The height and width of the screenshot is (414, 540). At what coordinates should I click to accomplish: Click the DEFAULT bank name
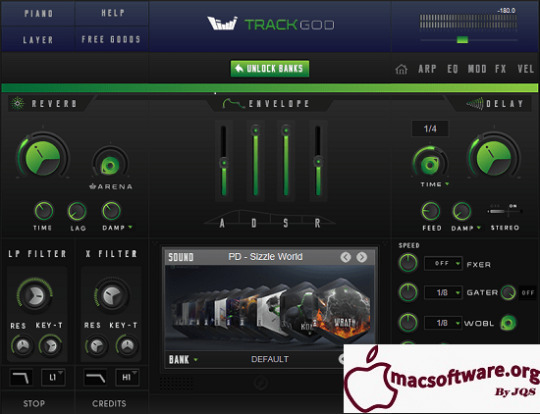270,359
